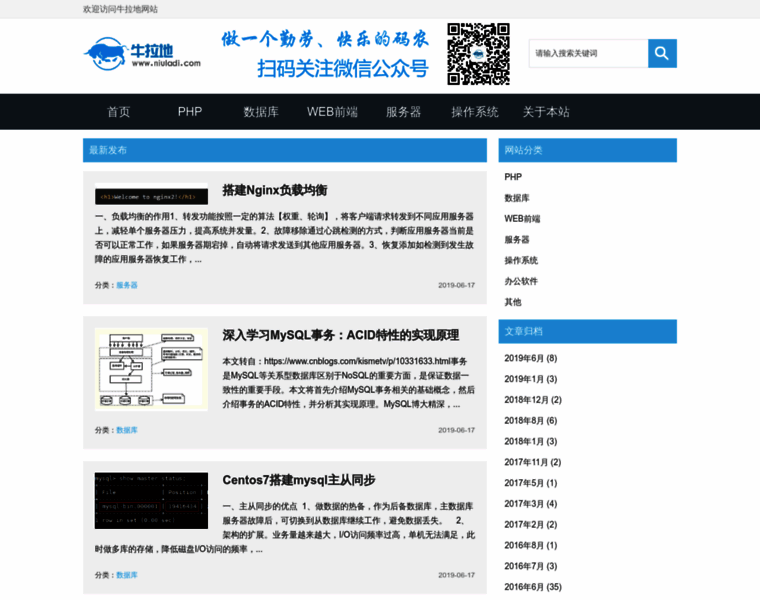
Task: Open the nginx welcome thumbnail image
Action: [x=151, y=194]
